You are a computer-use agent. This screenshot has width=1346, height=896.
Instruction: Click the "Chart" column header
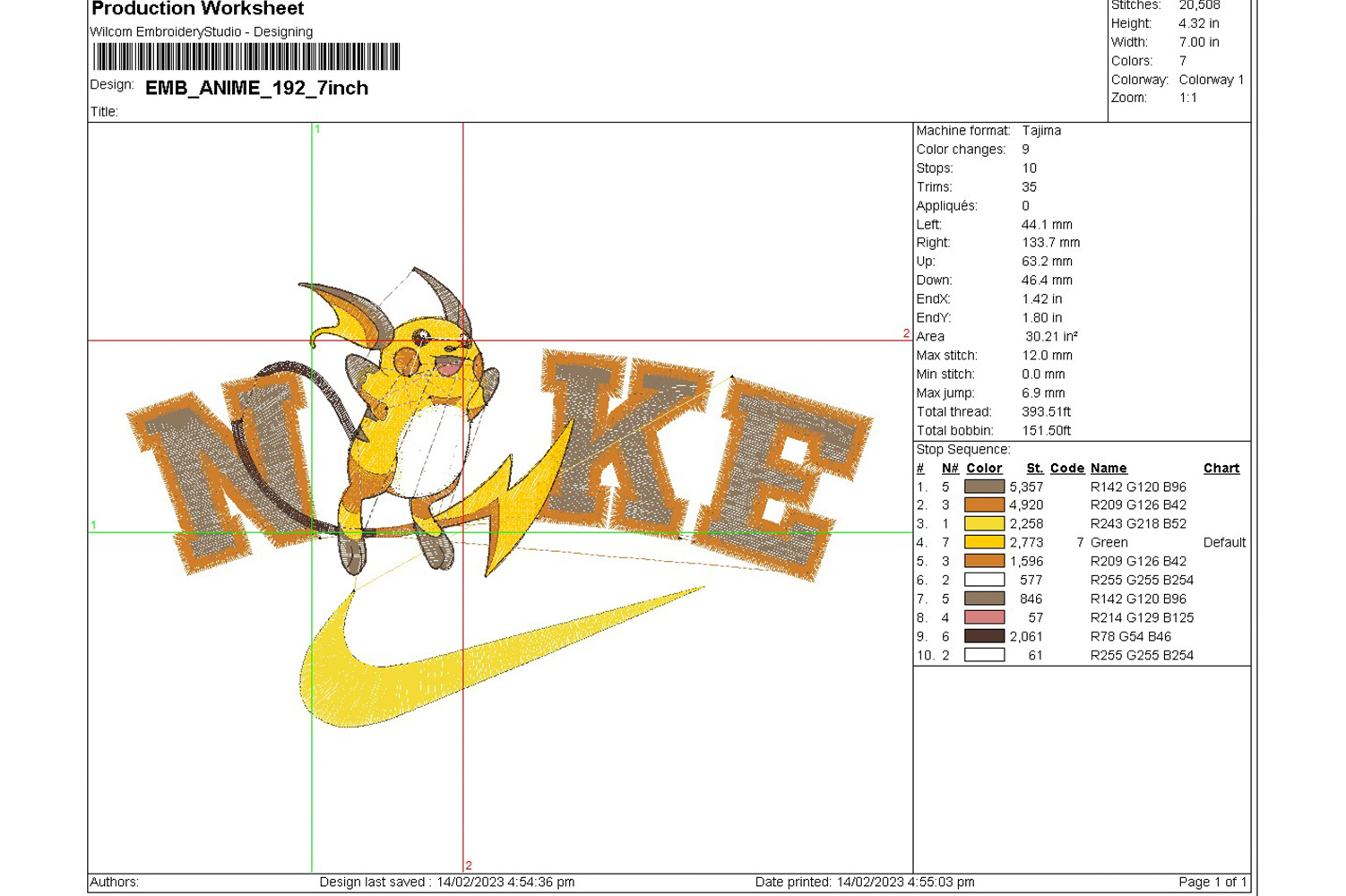[x=1221, y=469]
